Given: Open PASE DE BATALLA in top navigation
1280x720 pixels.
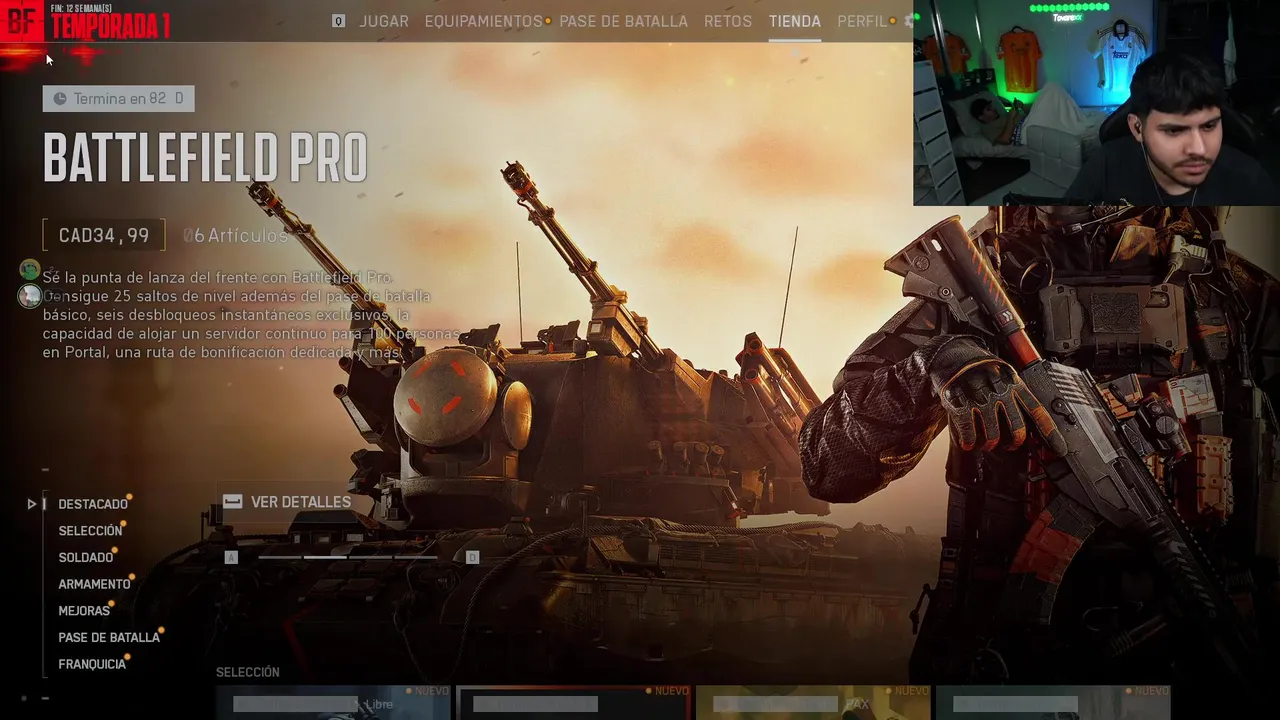Looking at the screenshot, I should pyautogui.click(x=623, y=21).
